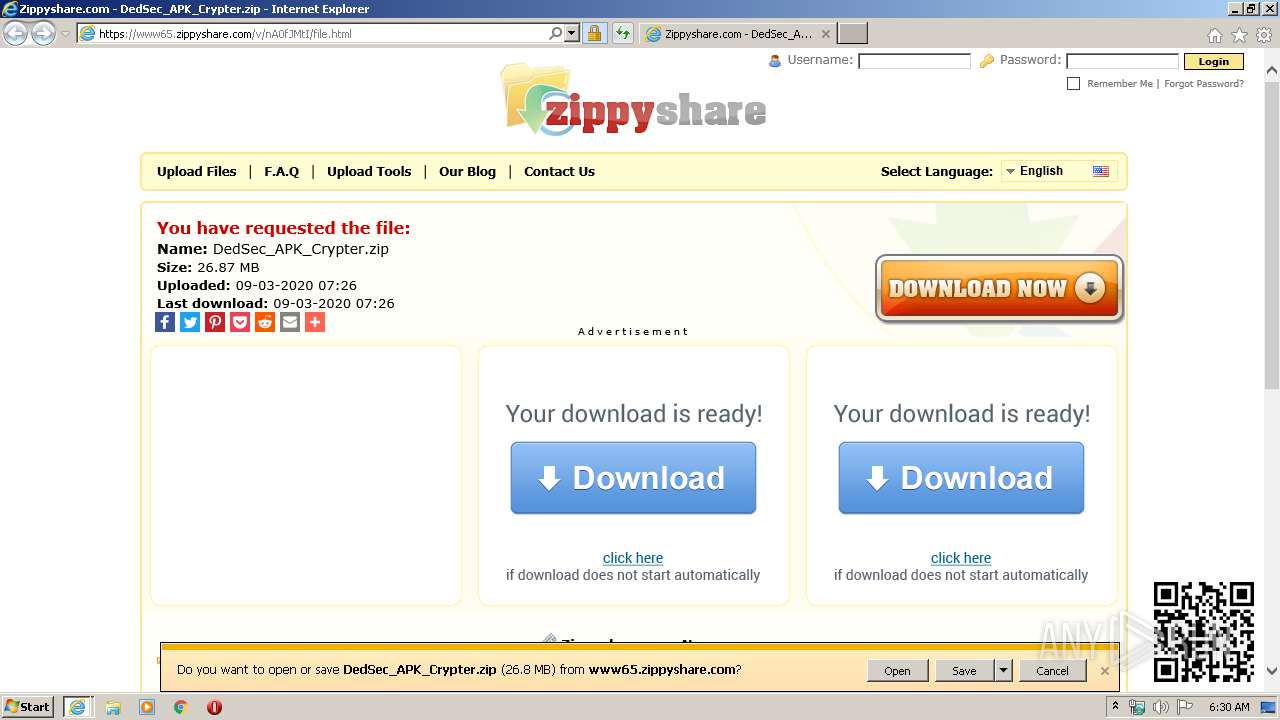Click Open in the download notification bar
Image resolution: width=1280 pixels, height=720 pixels.
tap(897, 670)
